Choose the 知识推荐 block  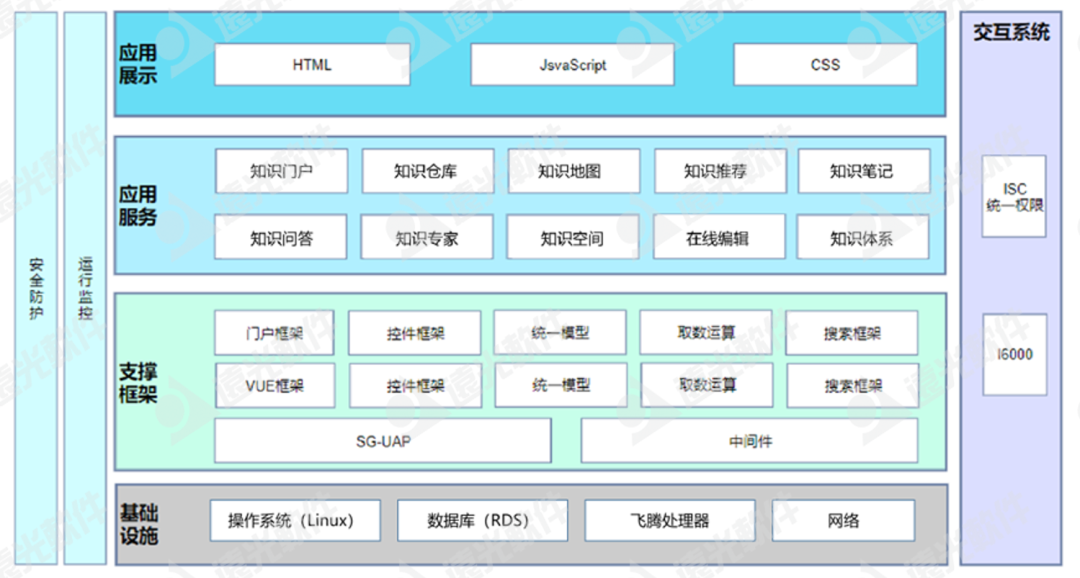[x=720, y=171]
